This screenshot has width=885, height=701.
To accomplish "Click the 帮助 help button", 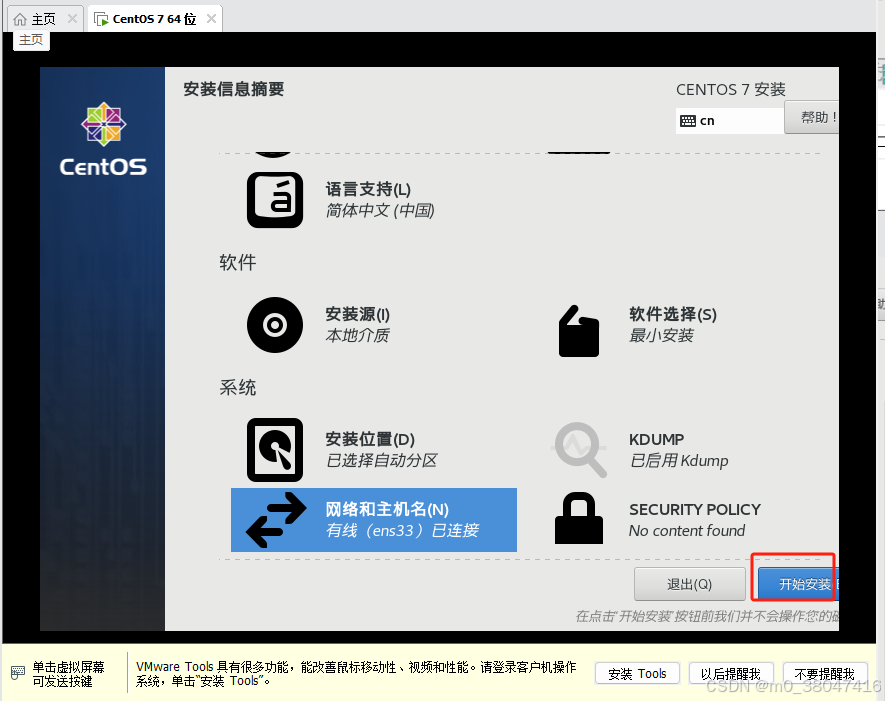I will coord(812,117).
